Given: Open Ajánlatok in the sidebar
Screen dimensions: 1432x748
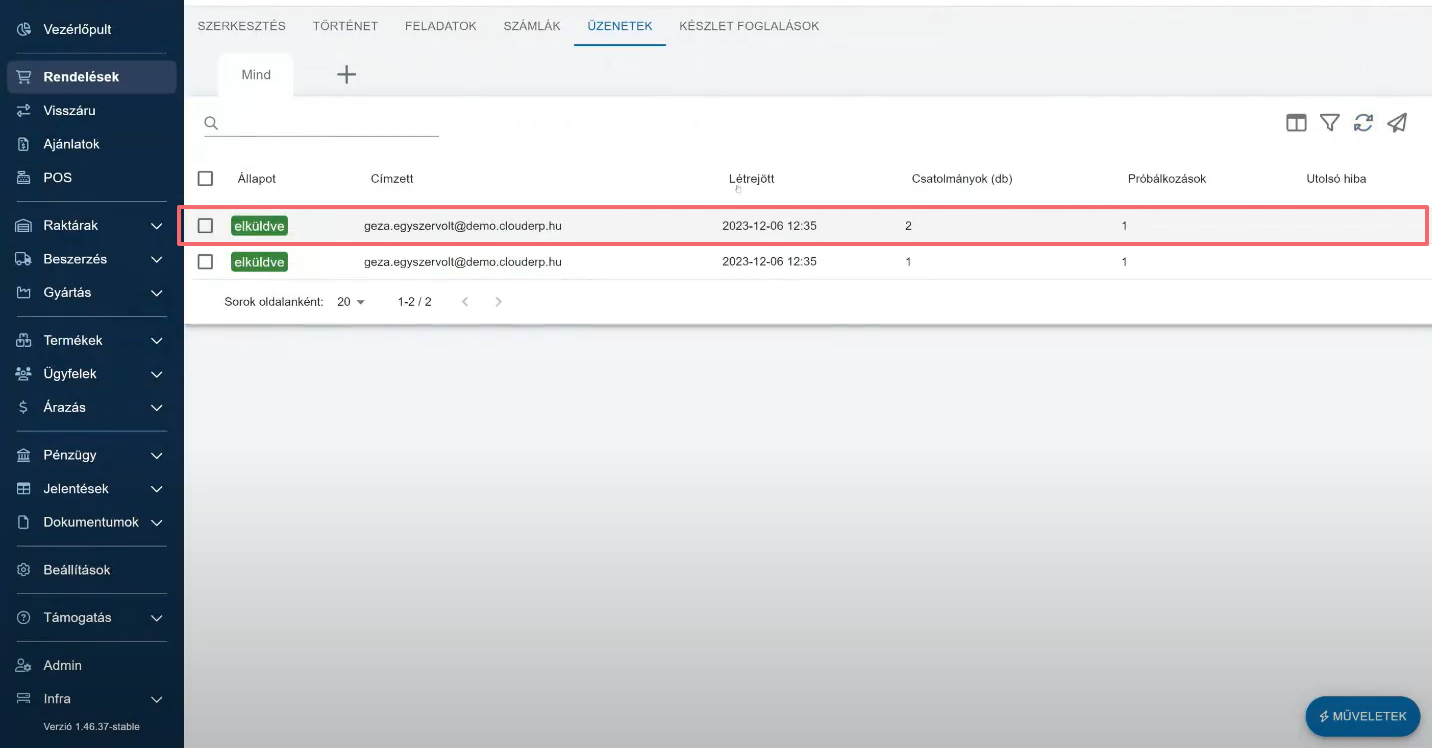Looking at the screenshot, I should (71, 144).
